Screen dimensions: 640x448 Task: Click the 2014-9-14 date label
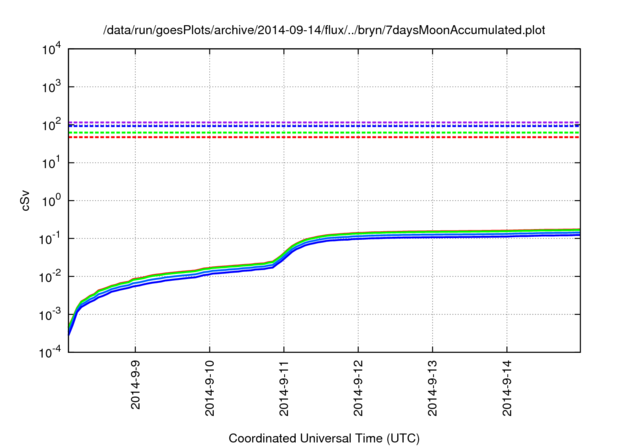tap(507, 388)
